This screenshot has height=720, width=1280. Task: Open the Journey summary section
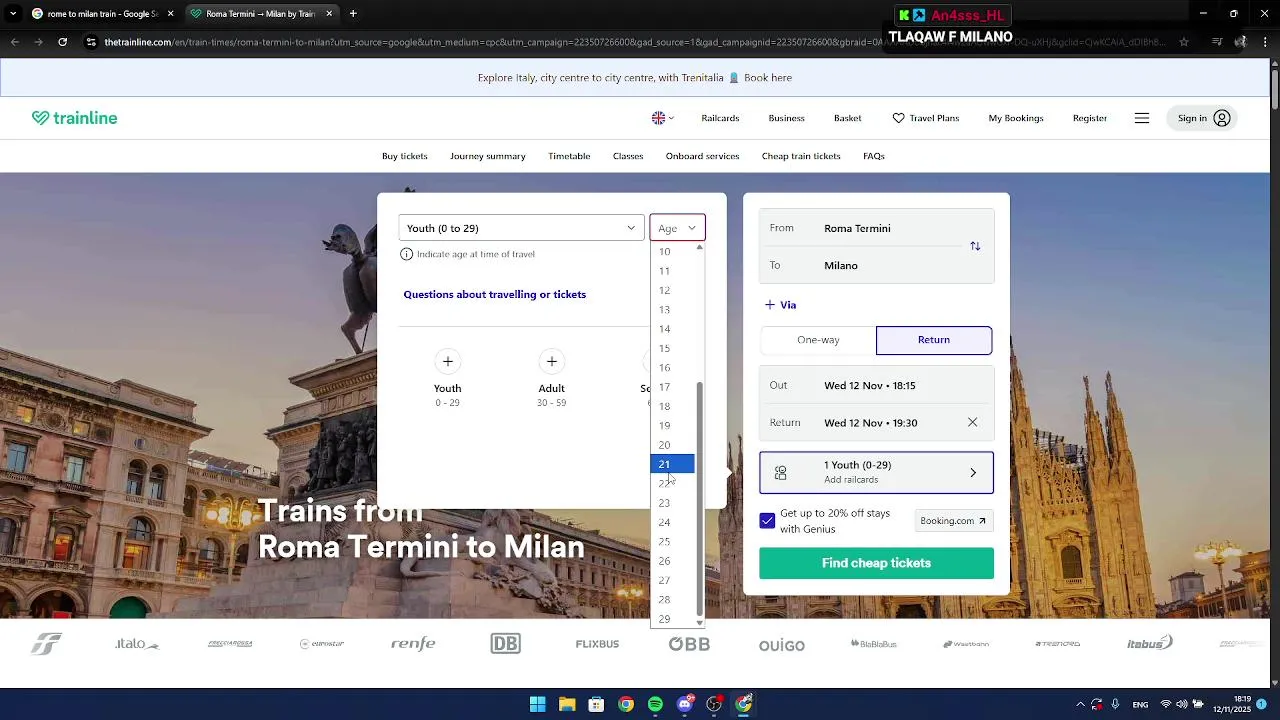tap(487, 156)
